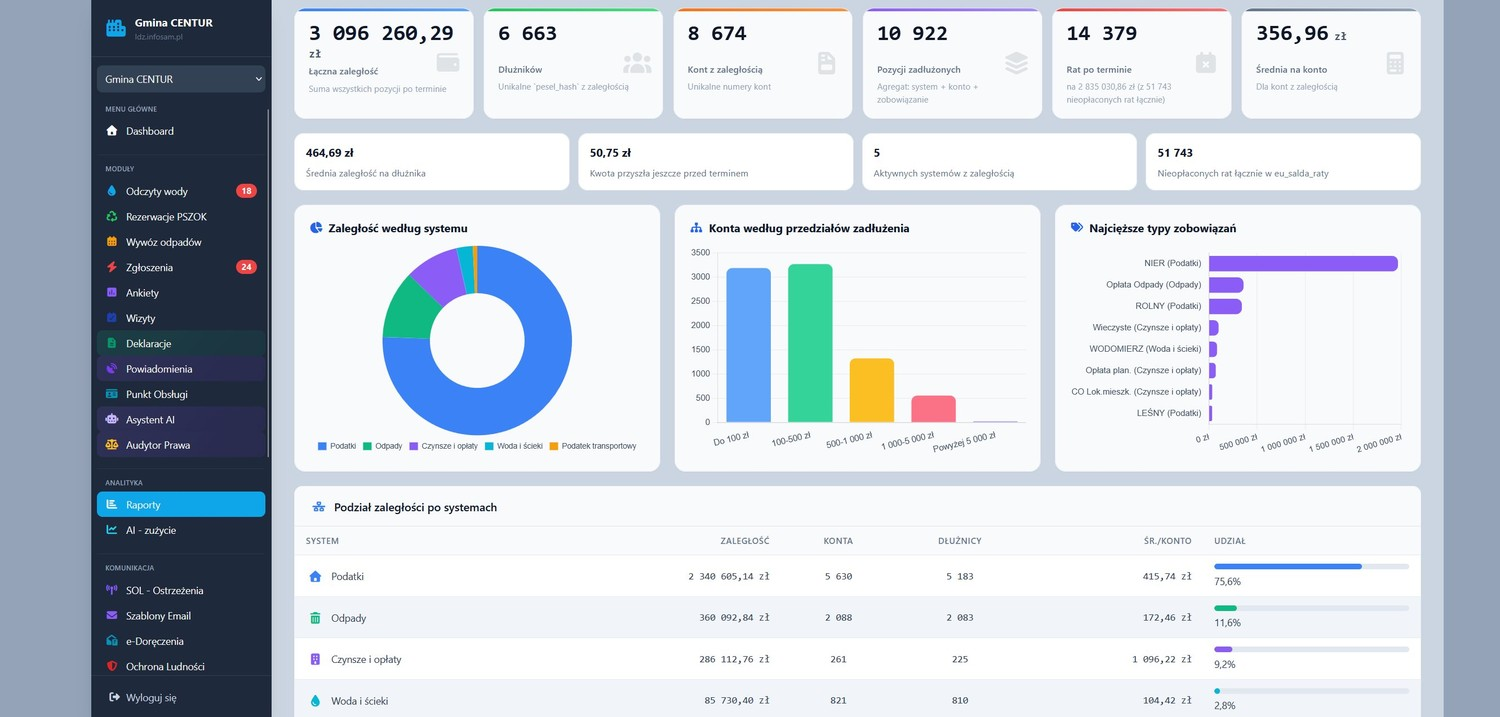
Task: Click the shield icon for Ochrona Ludności
Action: coord(112,667)
